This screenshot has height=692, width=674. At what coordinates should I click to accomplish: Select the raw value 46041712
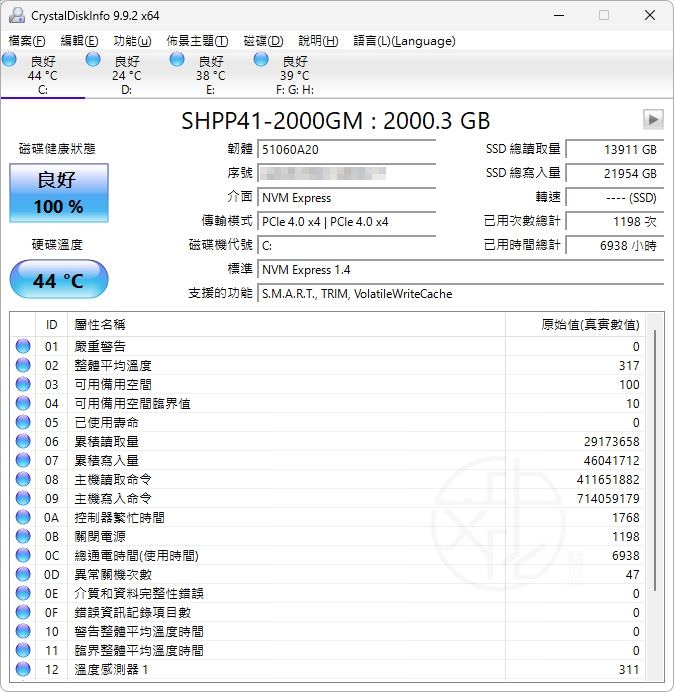(x=611, y=460)
